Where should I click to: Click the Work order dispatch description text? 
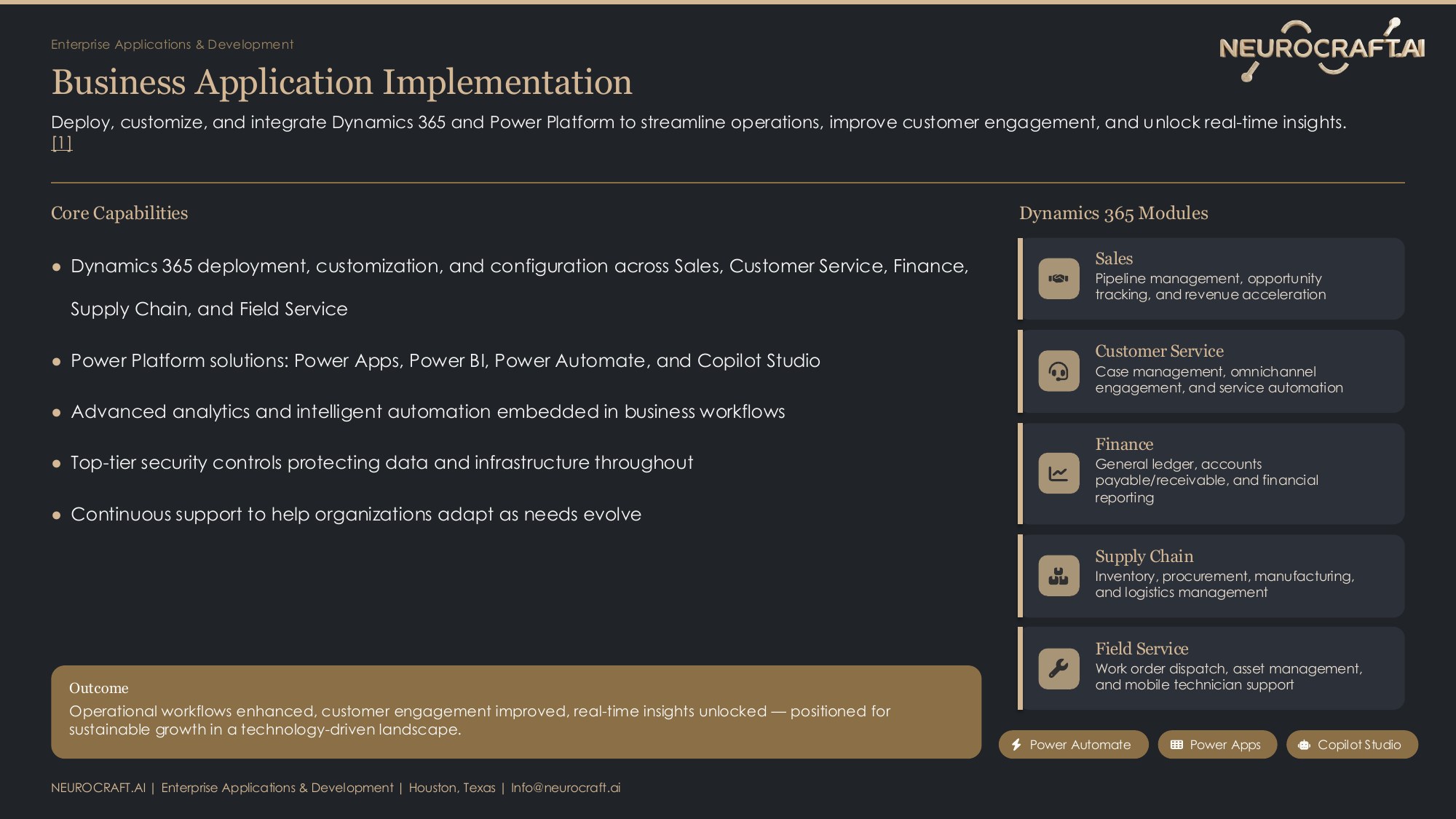pyautogui.click(x=1228, y=677)
